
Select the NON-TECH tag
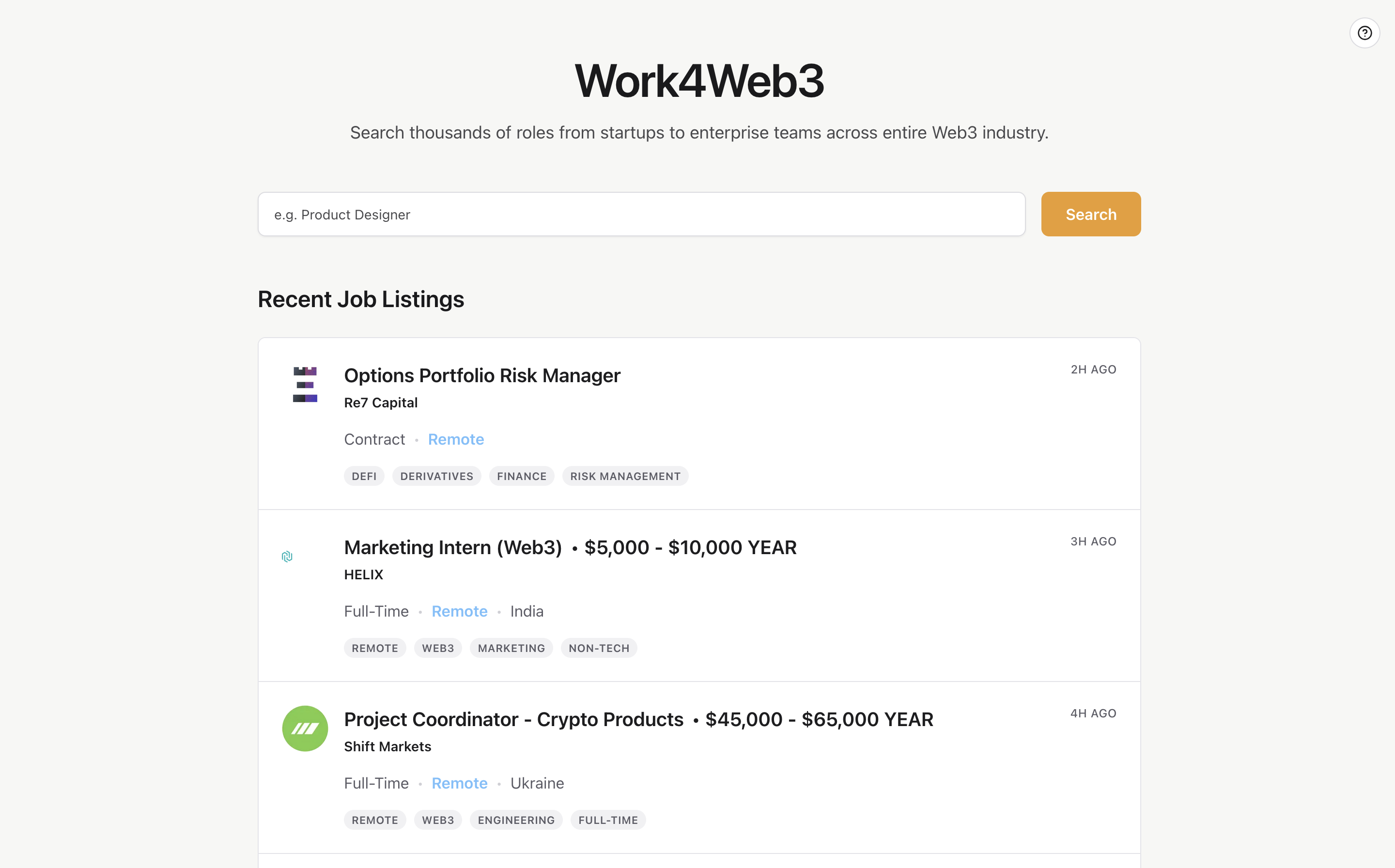click(x=598, y=648)
